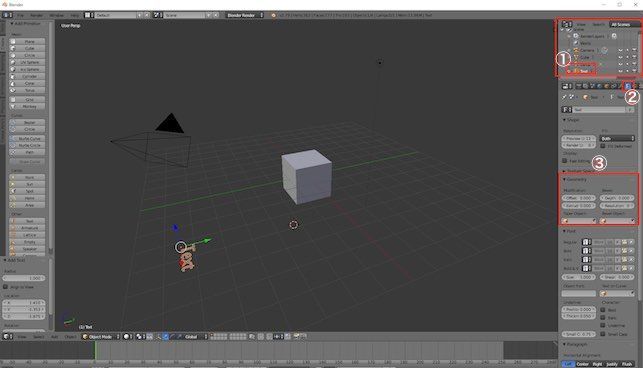Image resolution: width=643 pixels, height=368 pixels.
Task: Open the outliner View menu
Action: [581, 25]
